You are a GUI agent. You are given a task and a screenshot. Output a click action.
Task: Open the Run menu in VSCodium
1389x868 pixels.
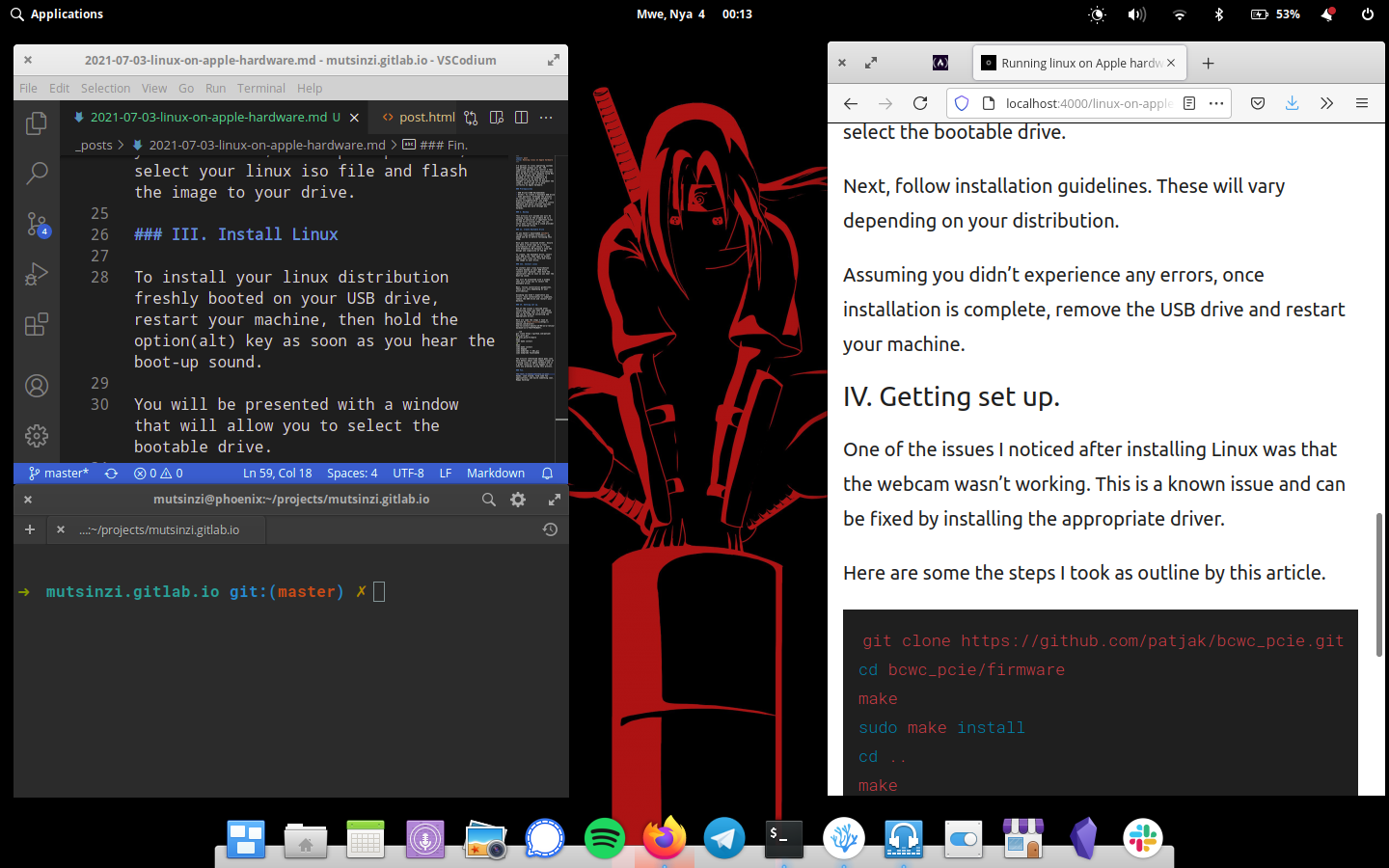pos(215,88)
